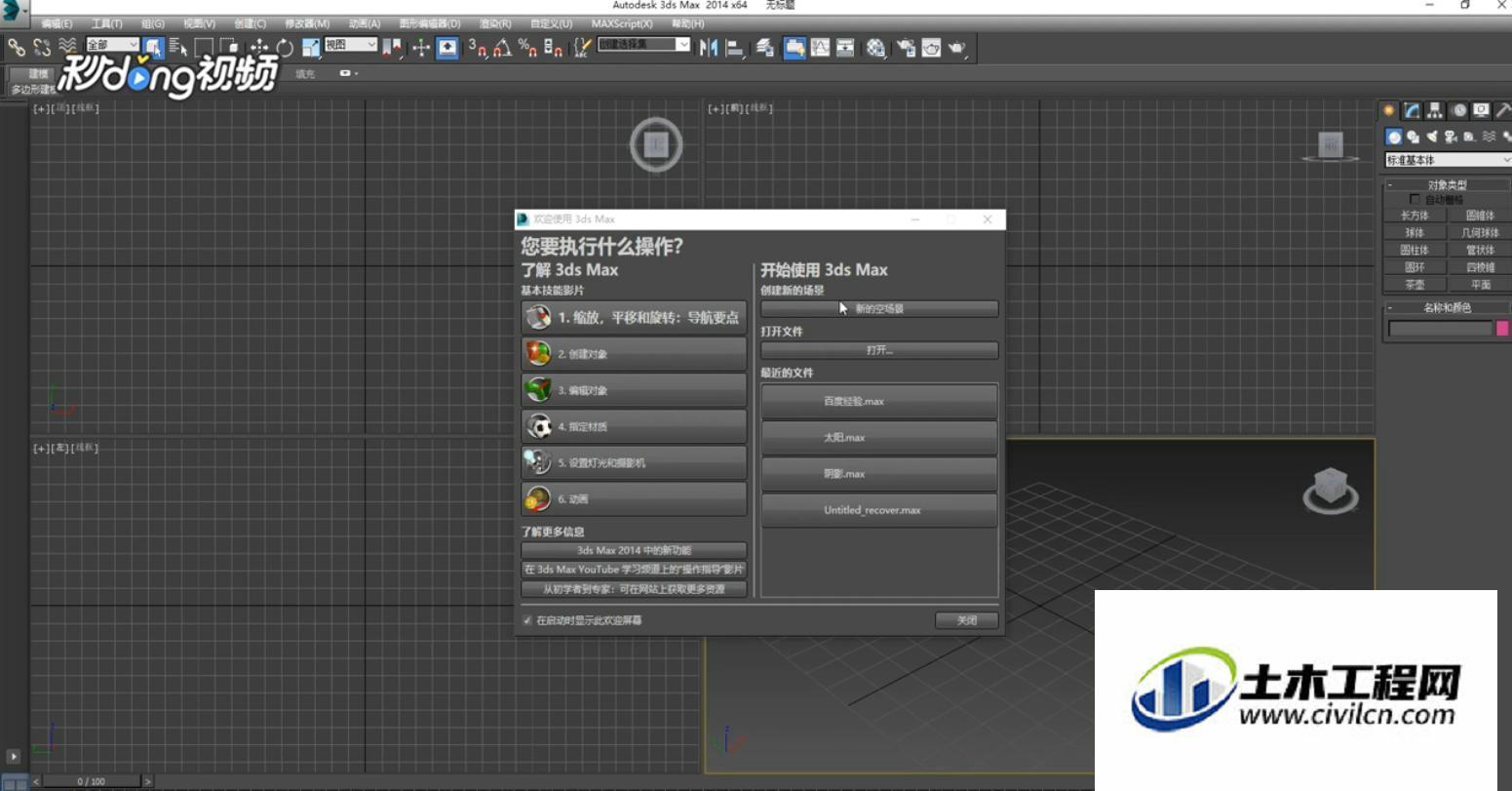
Task: Switch to the Motion command panel tab
Action: [1458, 110]
